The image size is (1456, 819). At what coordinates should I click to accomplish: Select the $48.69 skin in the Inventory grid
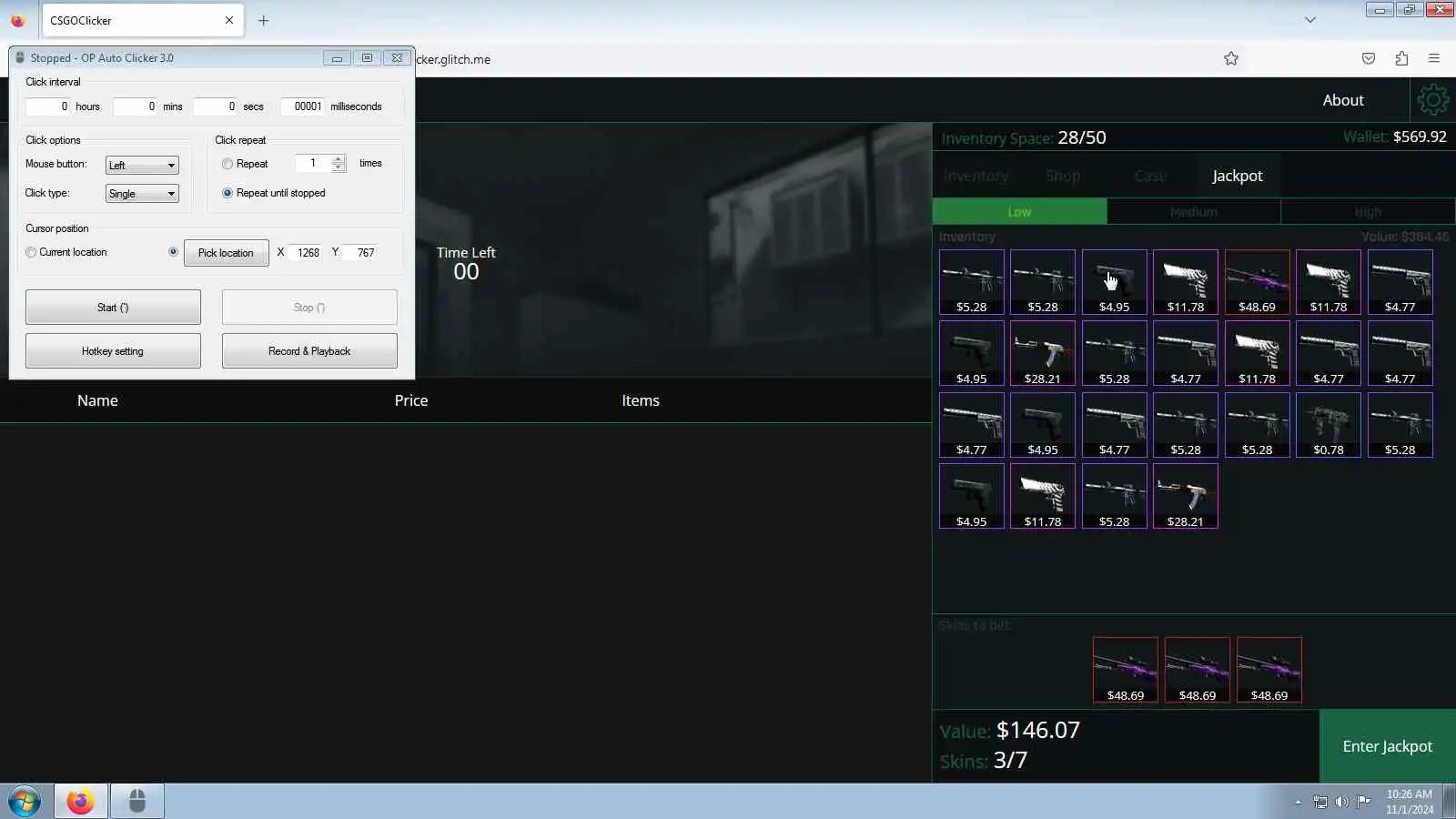[1257, 282]
